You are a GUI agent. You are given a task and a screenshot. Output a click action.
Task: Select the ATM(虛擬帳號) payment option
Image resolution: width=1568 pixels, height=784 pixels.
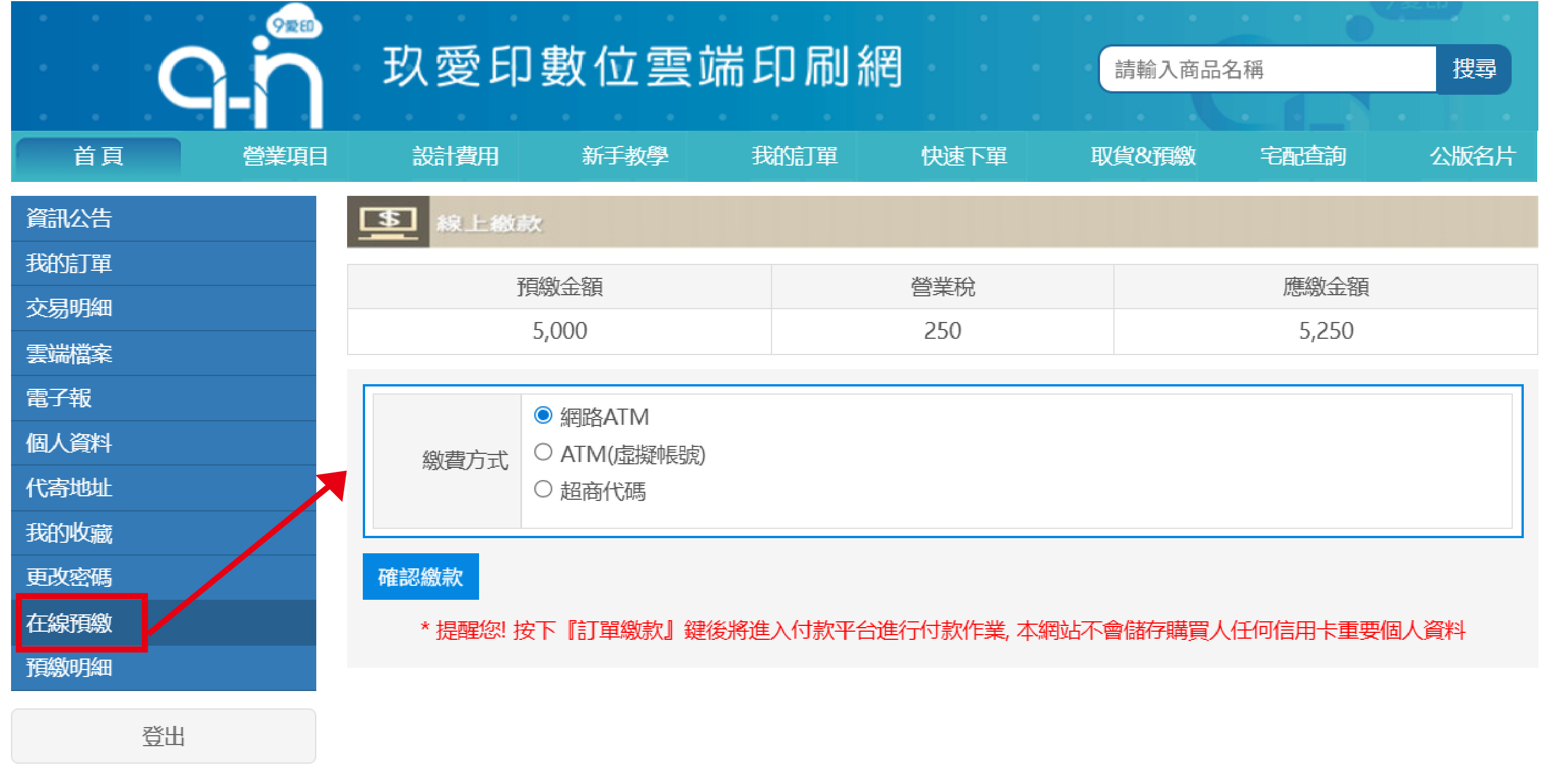pyautogui.click(x=543, y=453)
